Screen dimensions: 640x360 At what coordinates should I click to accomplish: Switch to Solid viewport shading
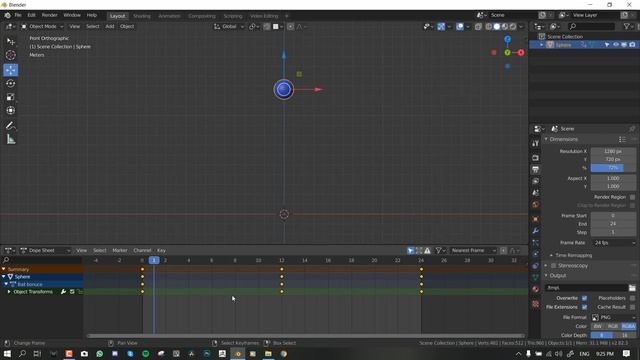(x=497, y=27)
